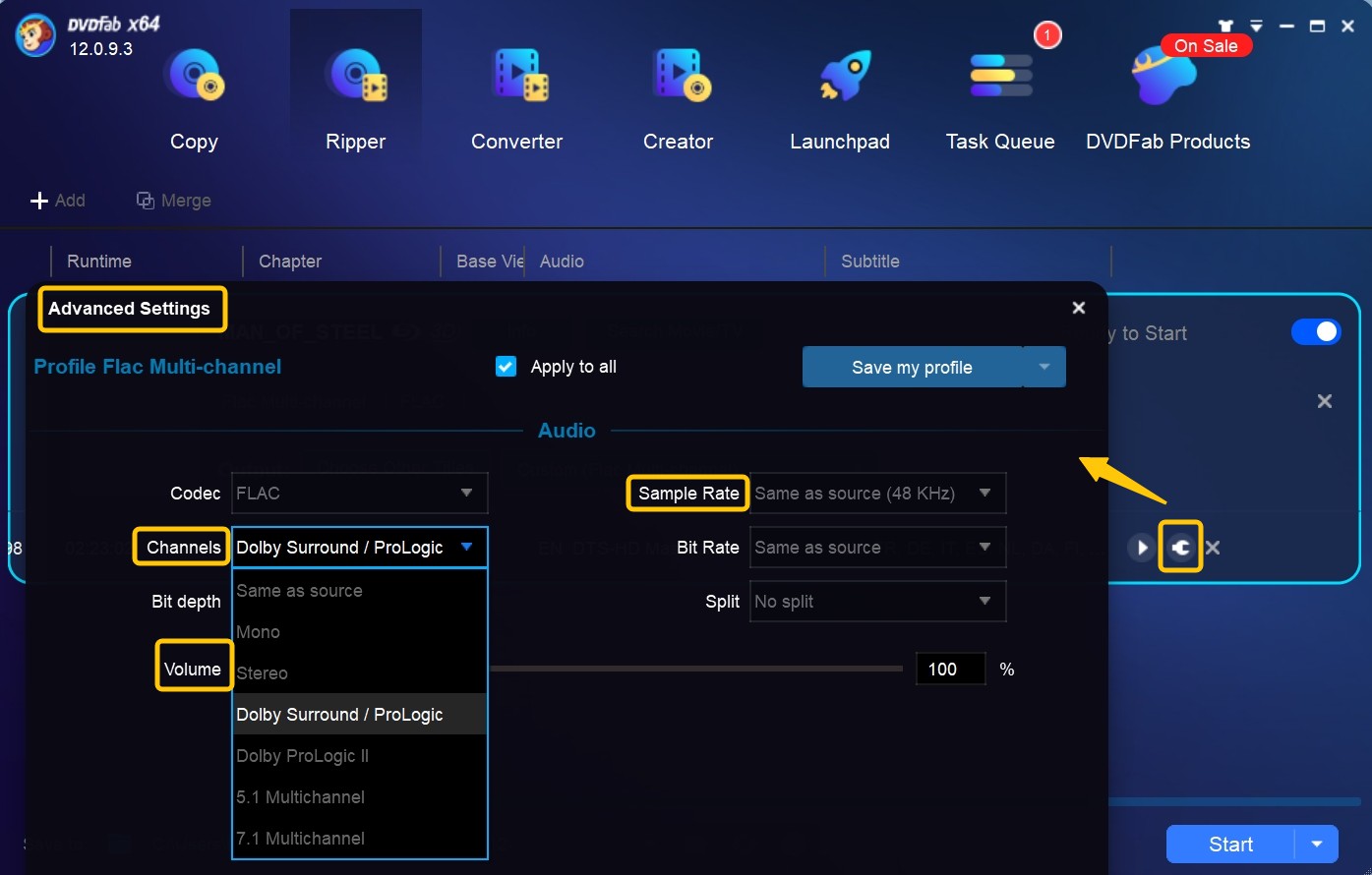
Task: Click the volume percent input field
Action: click(x=950, y=670)
